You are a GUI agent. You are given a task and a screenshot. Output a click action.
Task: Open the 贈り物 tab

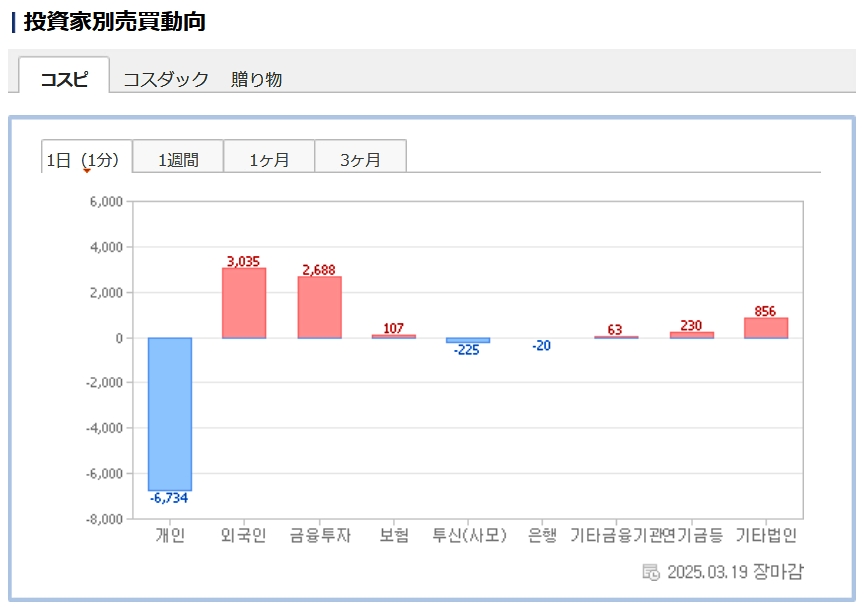tap(256, 79)
